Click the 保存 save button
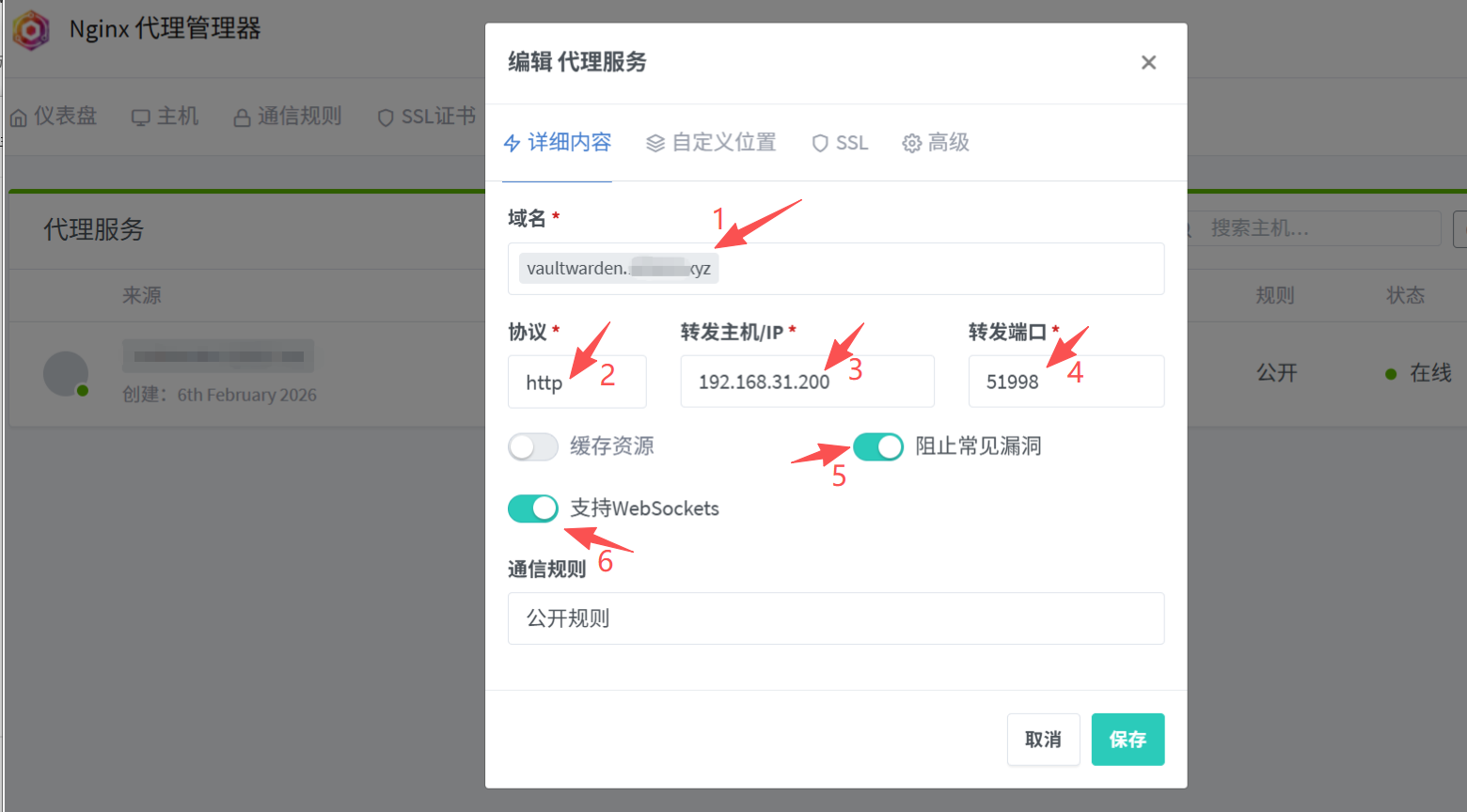 coord(1128,740)
